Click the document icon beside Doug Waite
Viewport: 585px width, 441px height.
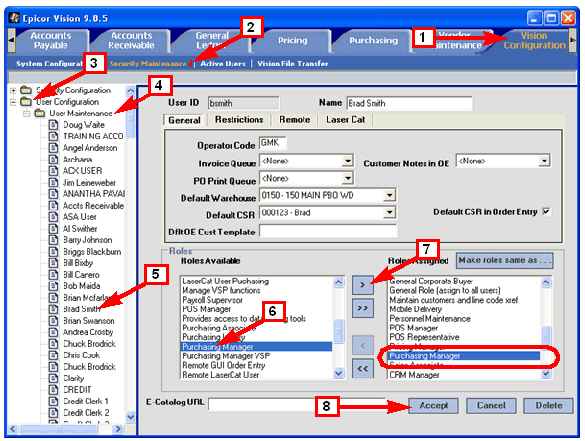54,125
